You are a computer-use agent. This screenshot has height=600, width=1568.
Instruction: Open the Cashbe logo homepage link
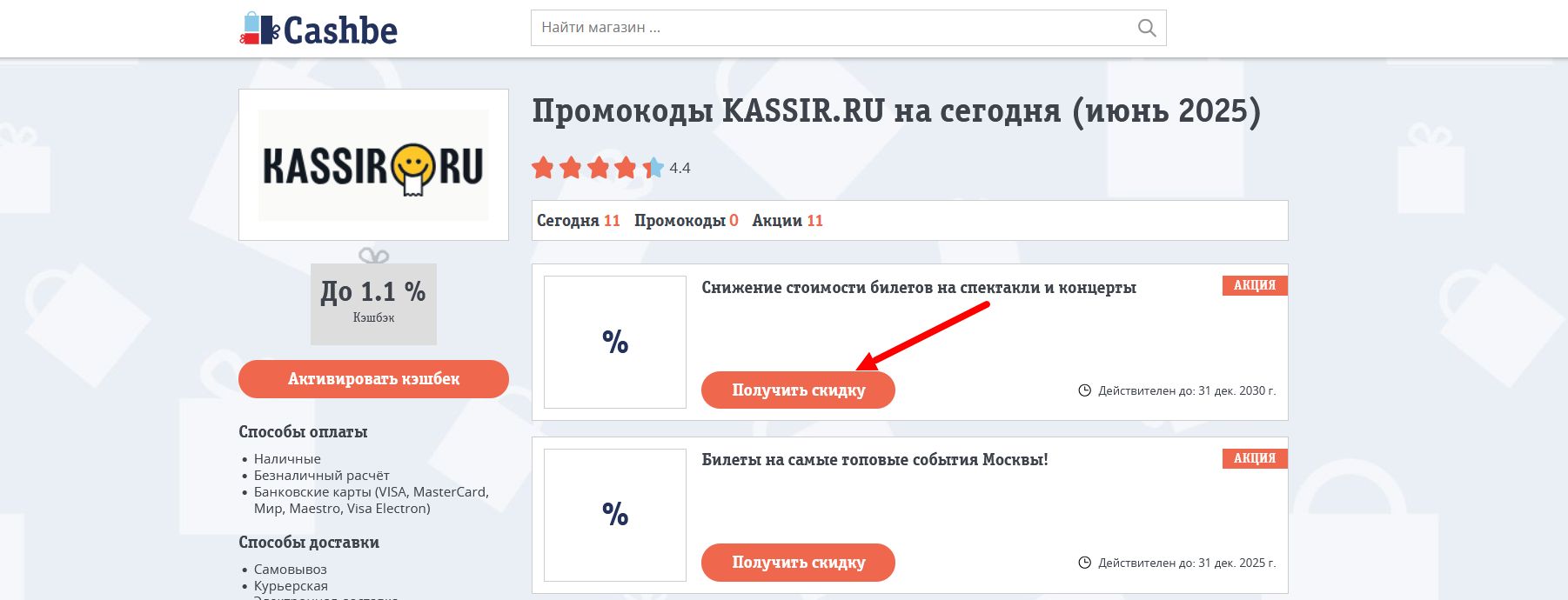318,30
